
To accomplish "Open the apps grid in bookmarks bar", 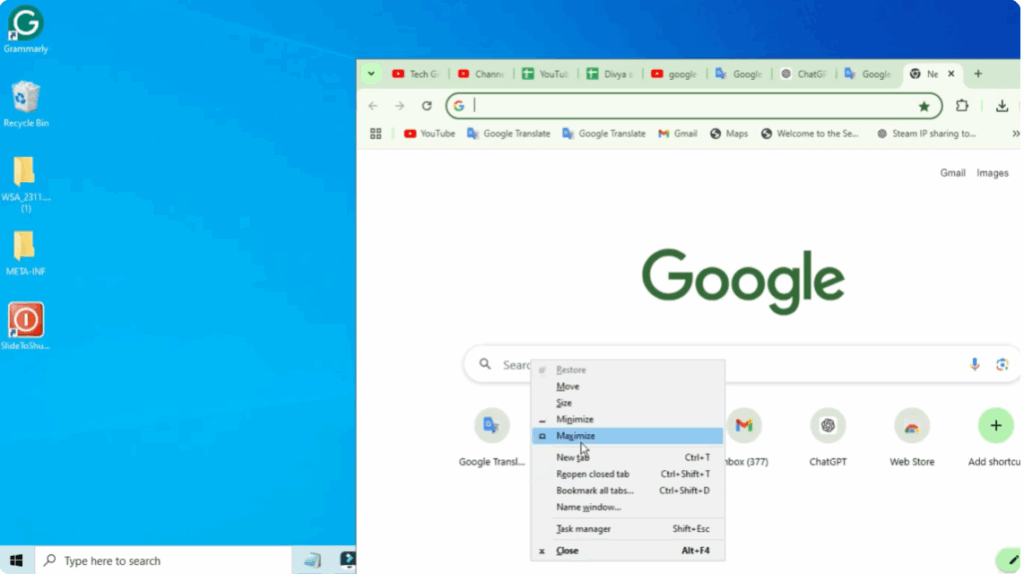I will [376, 133].
